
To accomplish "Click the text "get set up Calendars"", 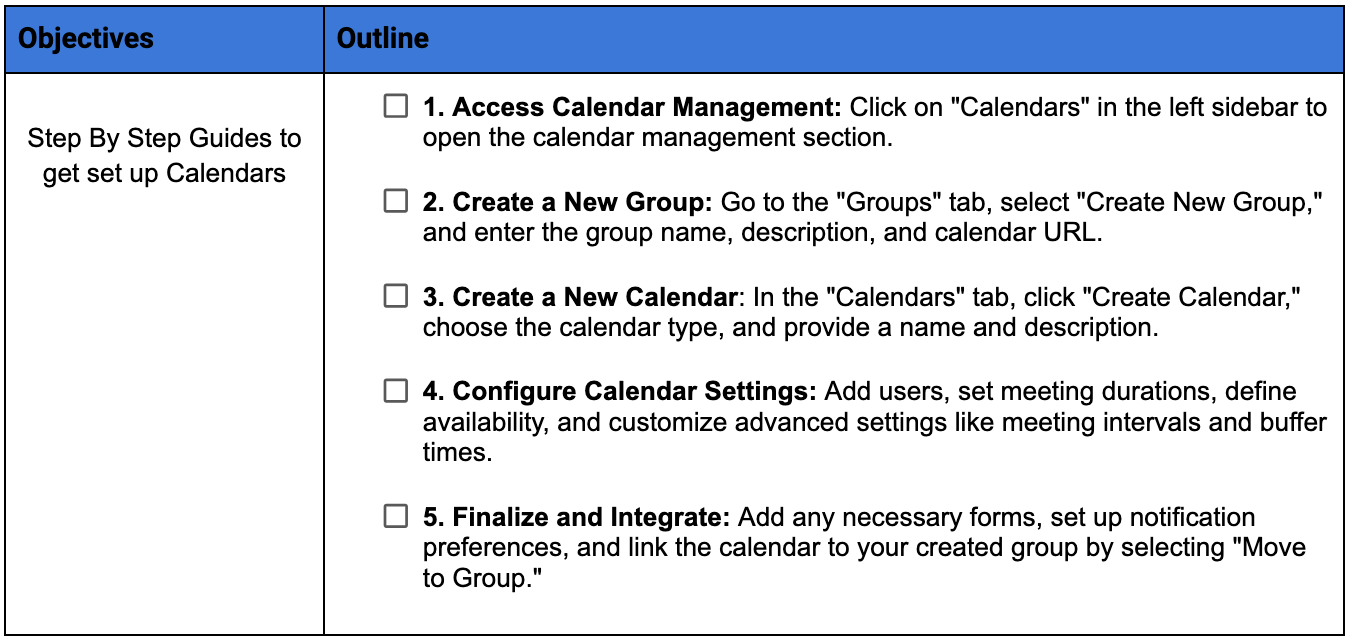I will [164, 173].
